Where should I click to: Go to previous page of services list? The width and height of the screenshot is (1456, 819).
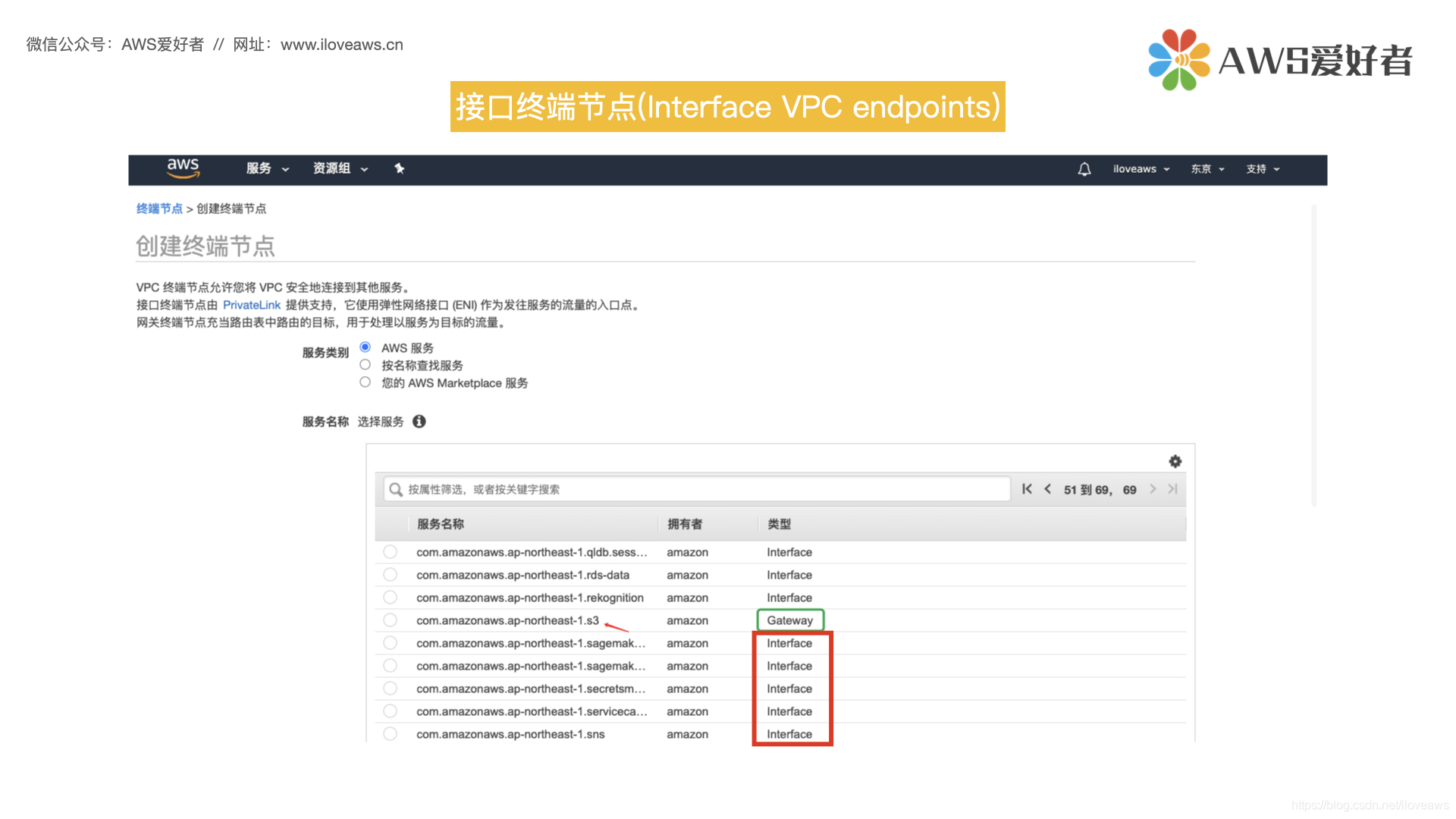tap(1048, 489)
